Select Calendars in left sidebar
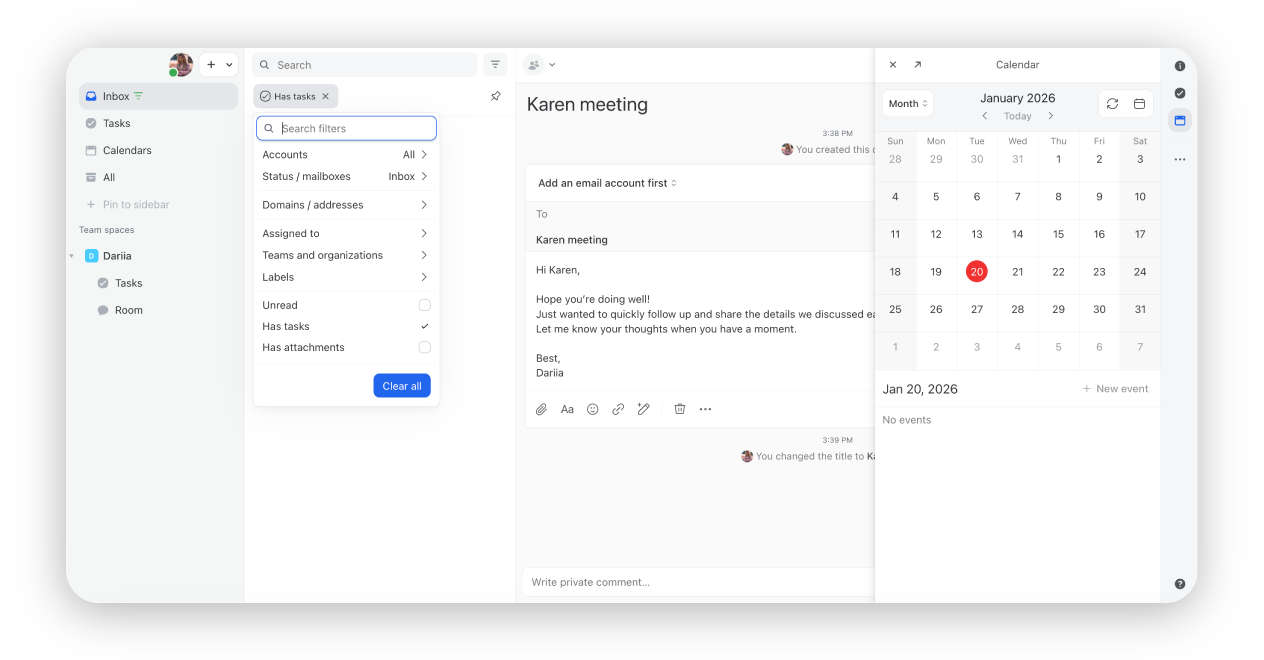Viewport: 1264px width, 660px height. click(127, 150)
